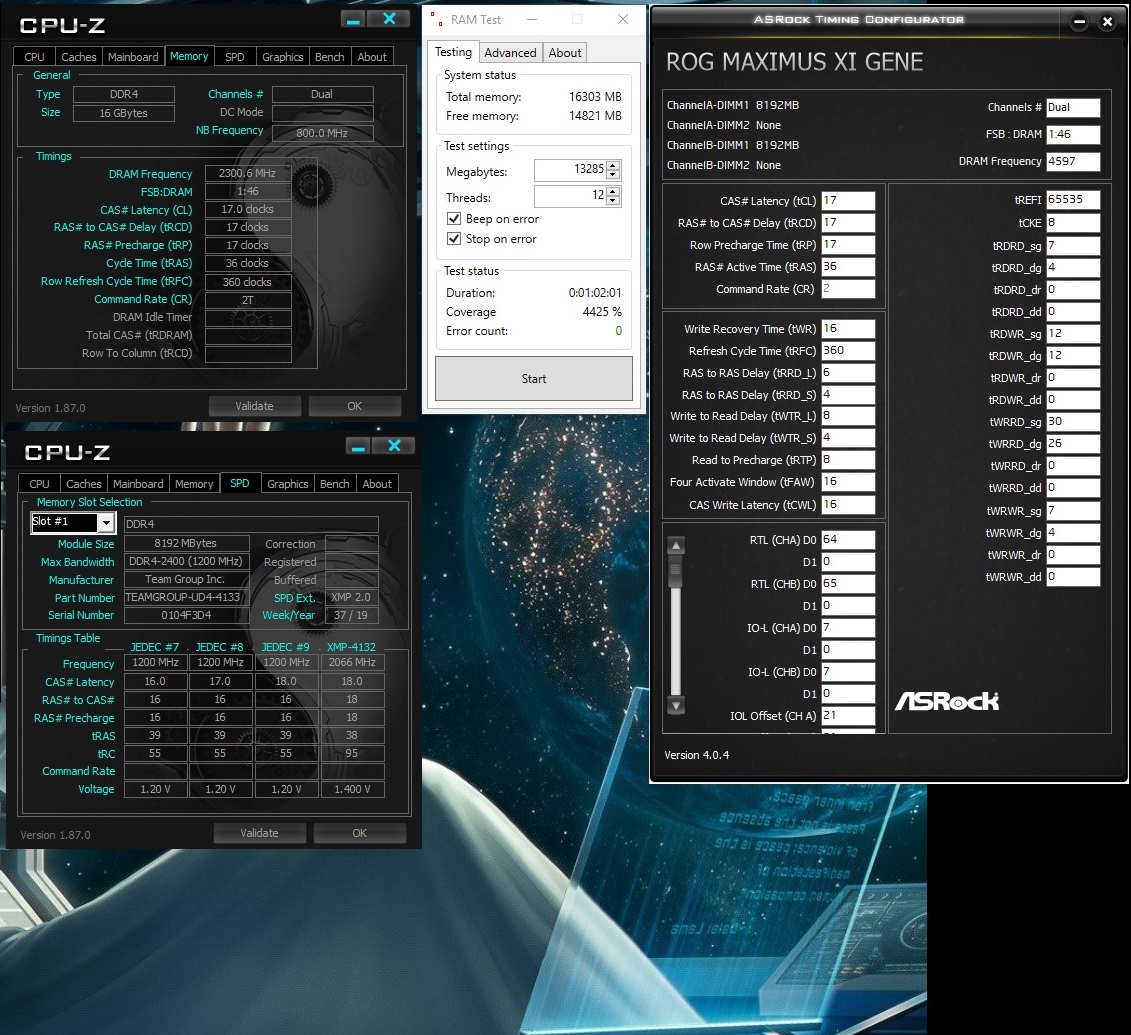This screenshot has height=1035, width=1131.
Task: Open CPU tab in upper CPU-Z window
Action: (35, 57)
